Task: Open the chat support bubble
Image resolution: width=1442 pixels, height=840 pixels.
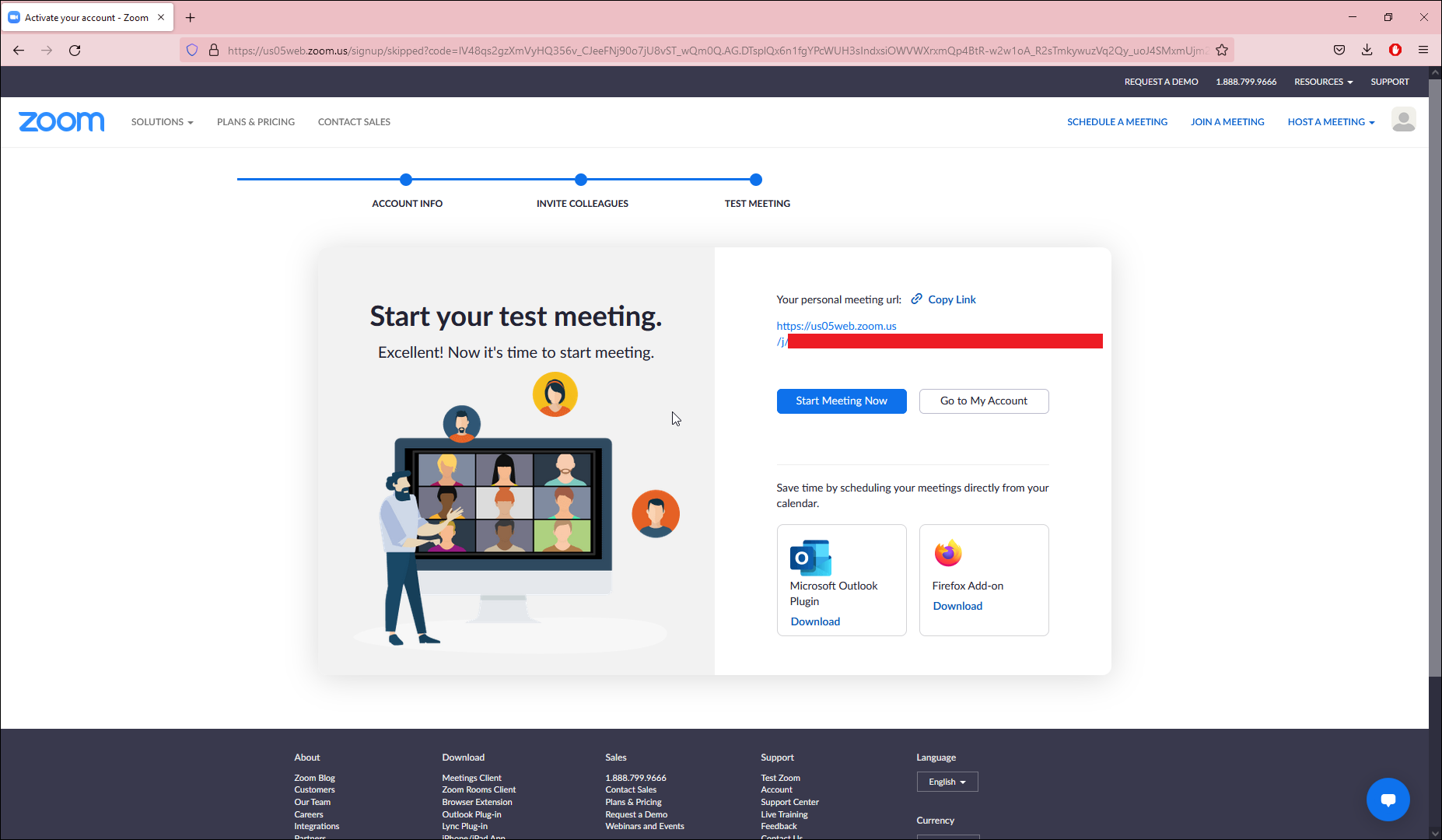Action: click(x=1388, y=800)
